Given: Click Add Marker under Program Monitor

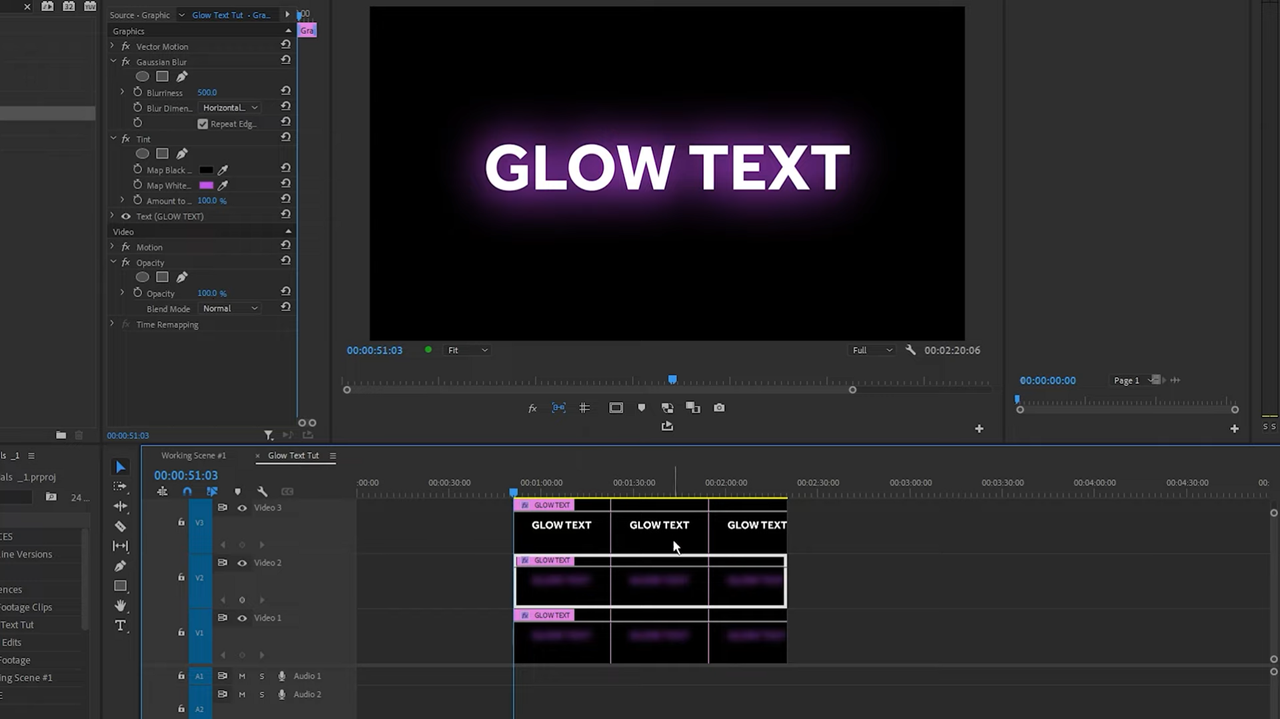Looking at the screenshot, I should 641,408.
